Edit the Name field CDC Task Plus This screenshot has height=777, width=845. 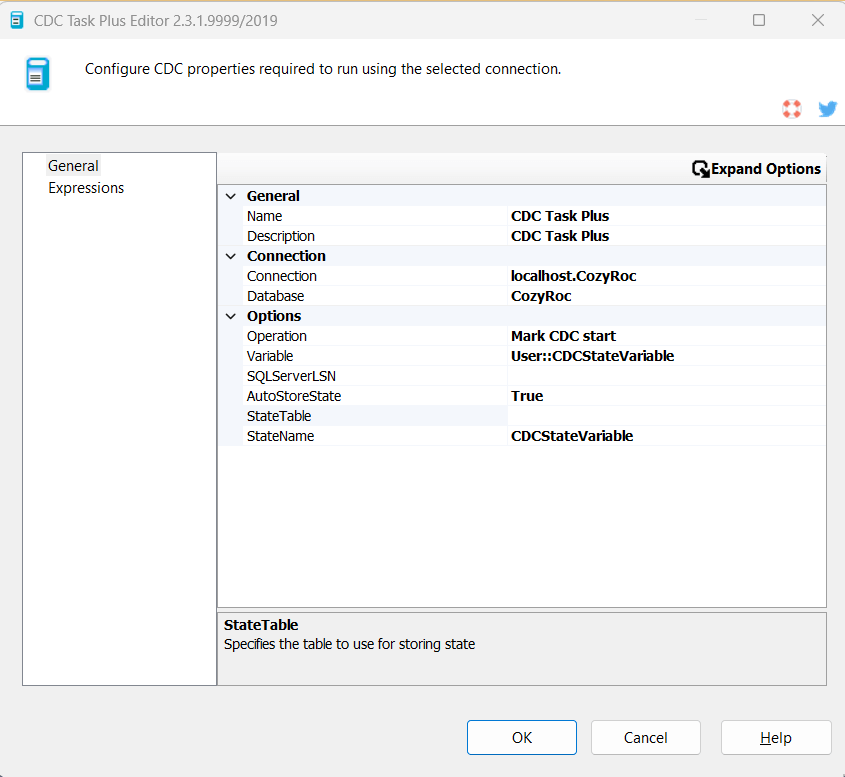pos(665,216)
